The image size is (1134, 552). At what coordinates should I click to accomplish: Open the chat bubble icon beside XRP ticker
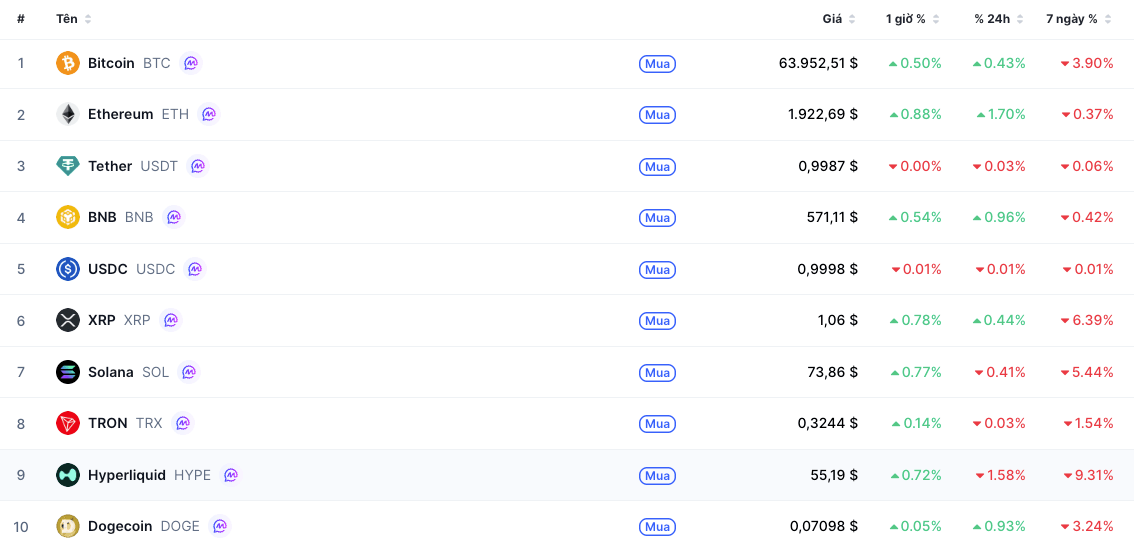coord(171,320)
